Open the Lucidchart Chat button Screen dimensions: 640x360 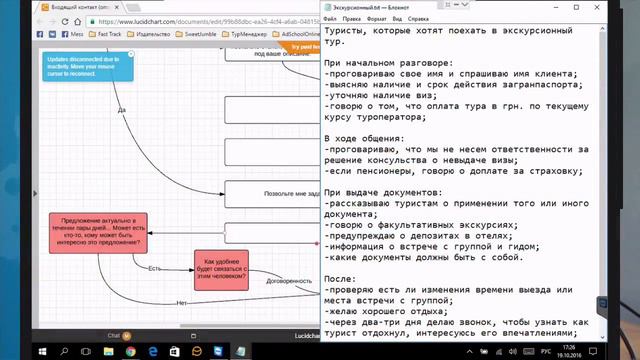click(x=119, y=336)
